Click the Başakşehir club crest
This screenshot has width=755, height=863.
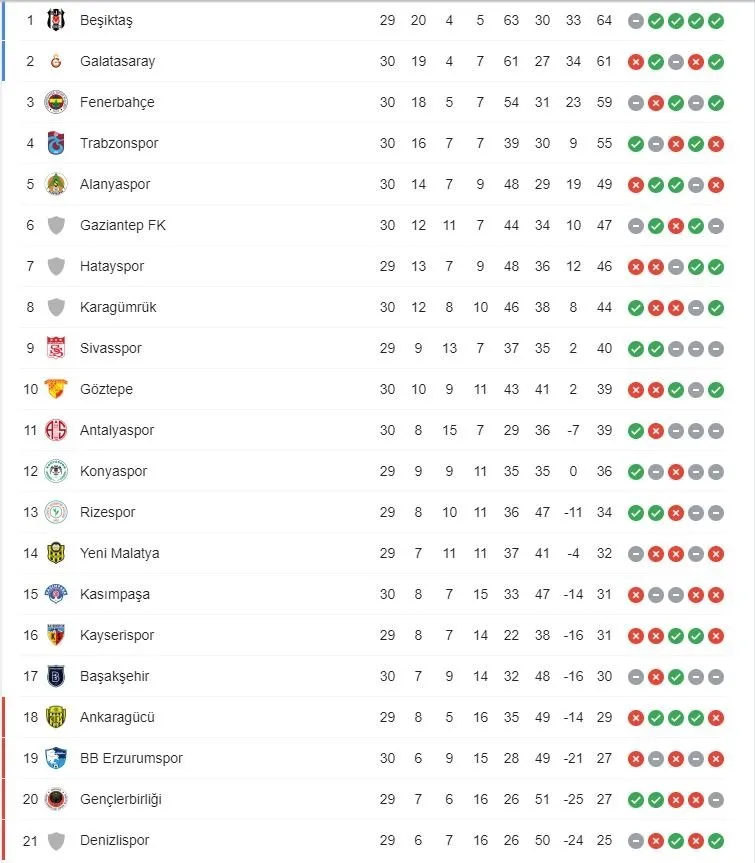point(56,676)
